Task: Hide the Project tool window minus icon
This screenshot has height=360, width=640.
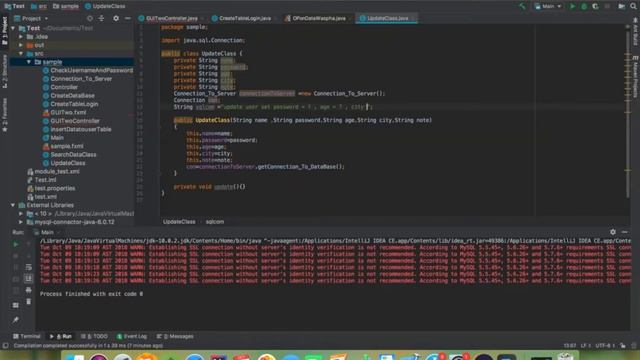Action: (x=128, y=18)
